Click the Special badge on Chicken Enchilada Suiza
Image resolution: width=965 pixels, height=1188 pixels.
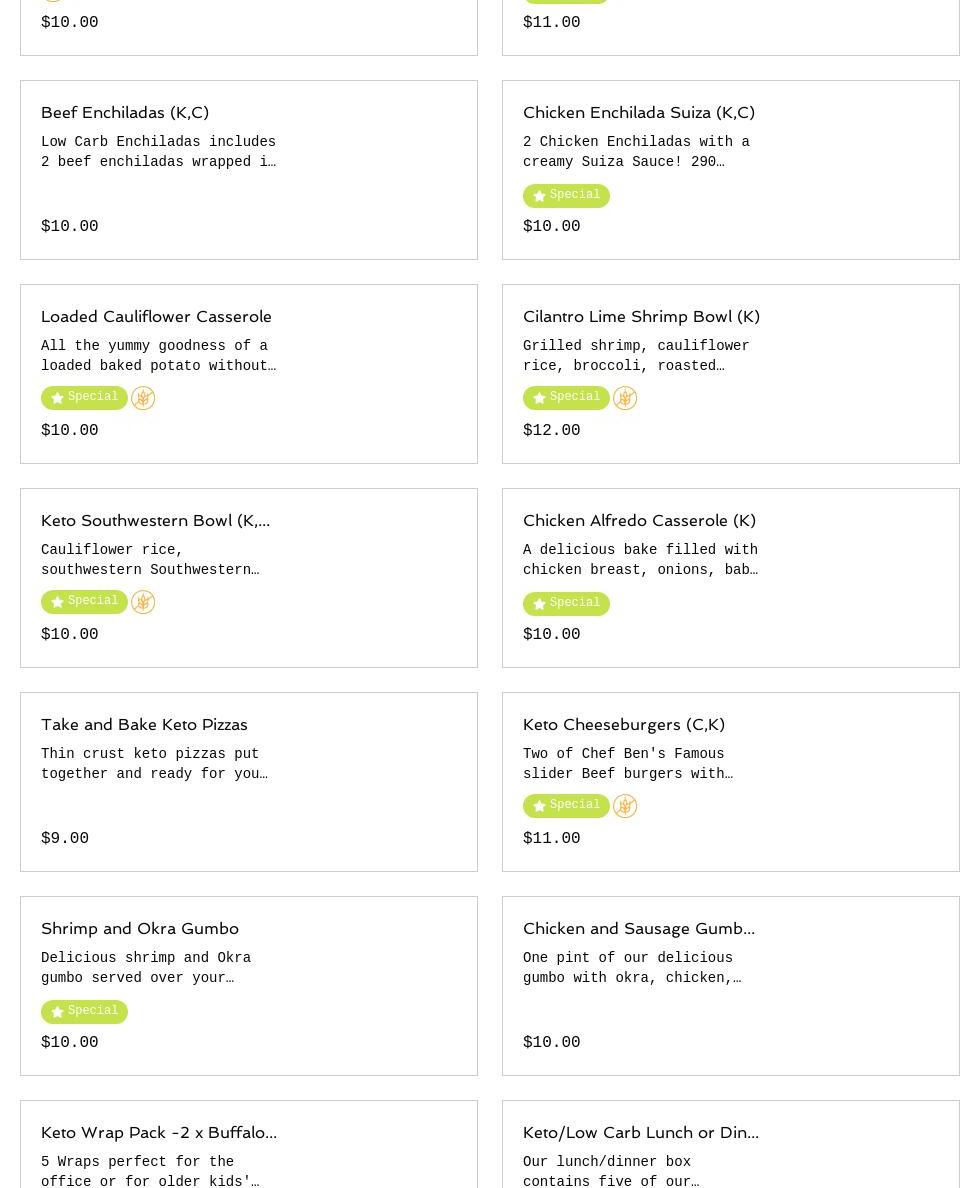(x=566, y=196)
